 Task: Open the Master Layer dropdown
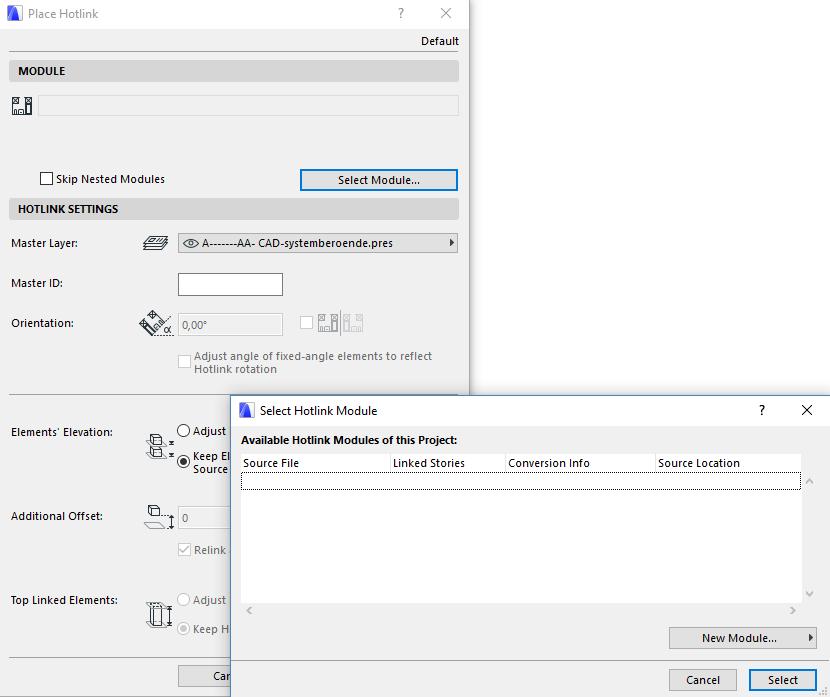click(318, 243)
